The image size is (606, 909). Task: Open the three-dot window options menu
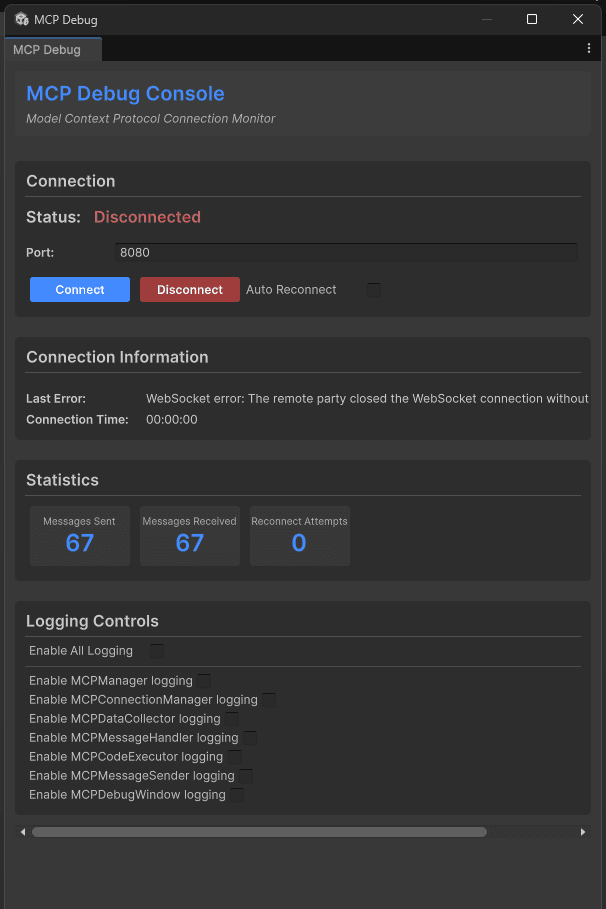pyautogui.click(x=589, y=49)
